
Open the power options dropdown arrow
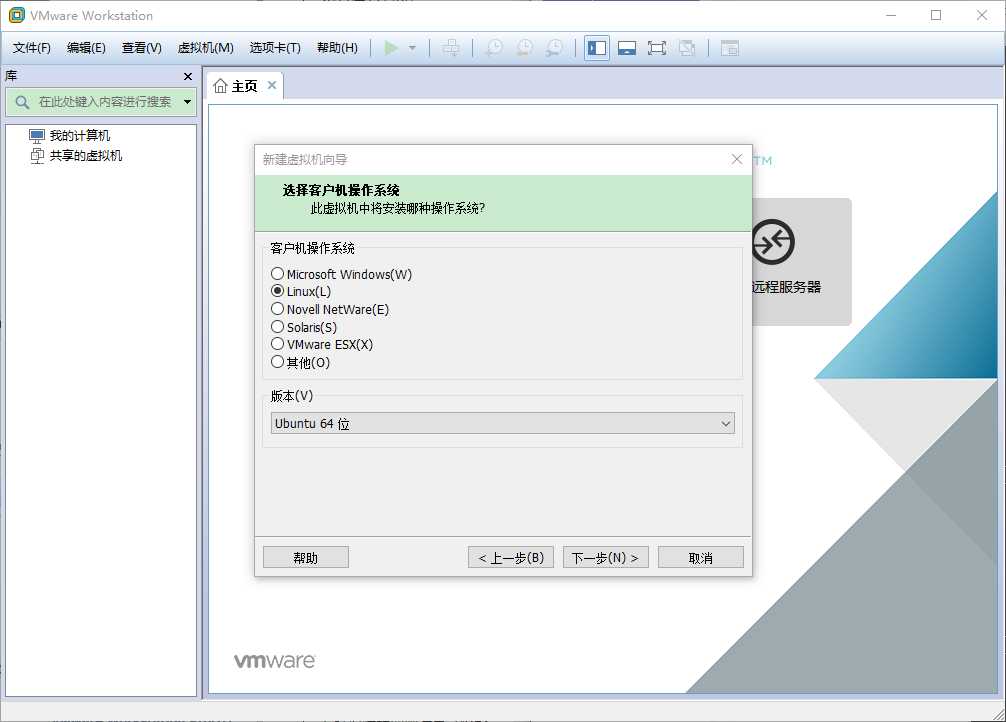click(x=413, y=48)
